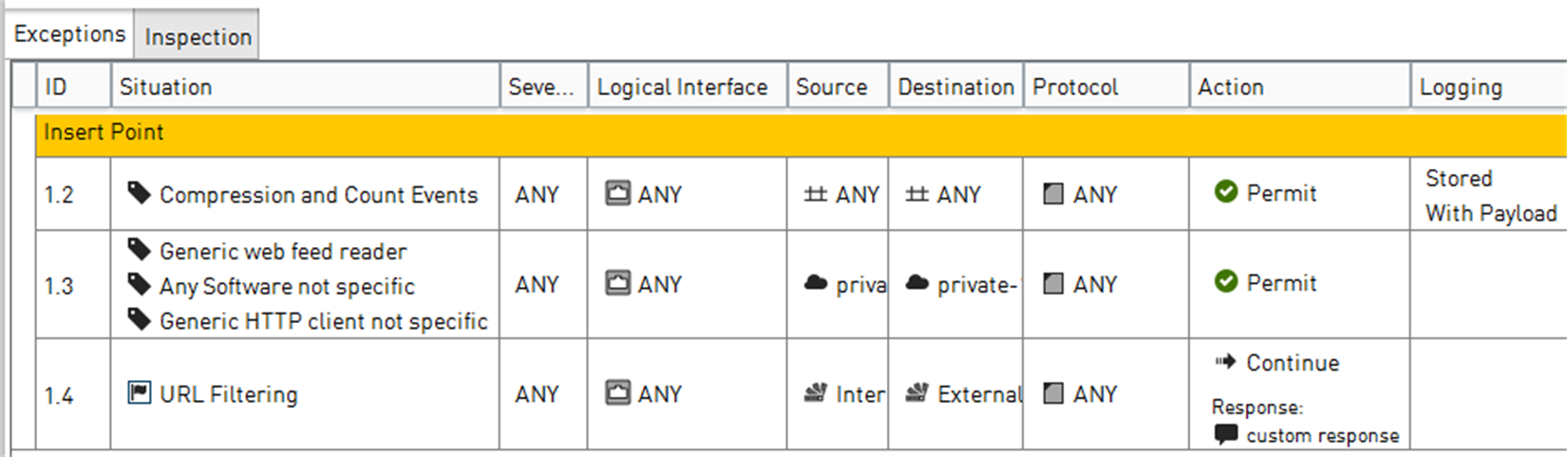Click the Protocol ANY icon in rule 1.3
This screenshot has height=458, width=1568.
pos(1053,283)
